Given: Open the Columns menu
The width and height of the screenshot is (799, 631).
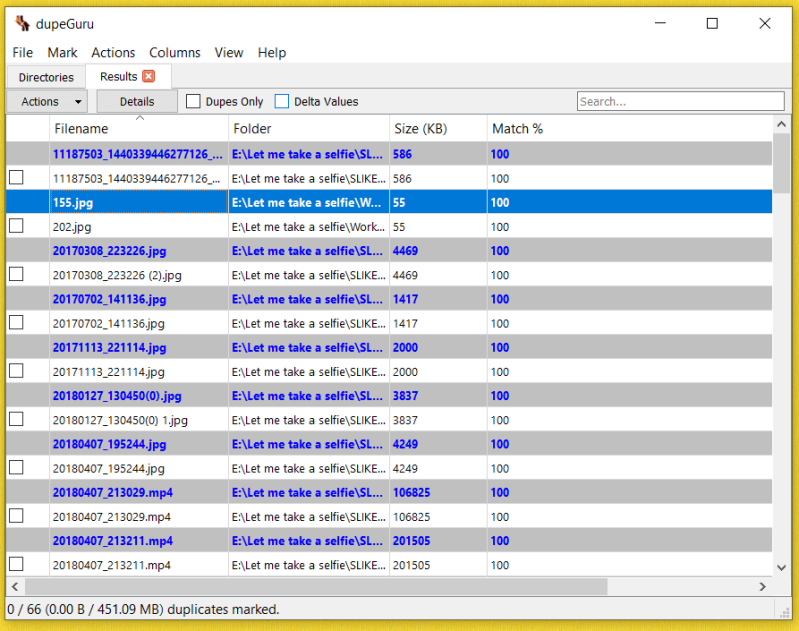Looking at the screenshot, I should tap(175, 52).
